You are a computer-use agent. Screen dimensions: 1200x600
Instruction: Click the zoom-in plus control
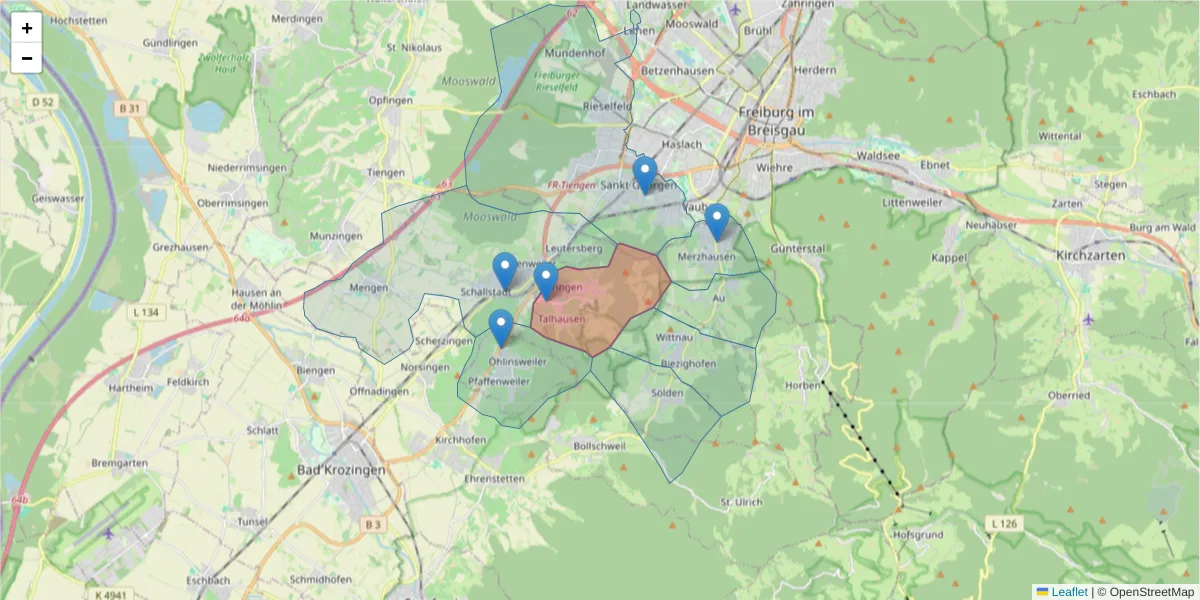coord(26,27)
